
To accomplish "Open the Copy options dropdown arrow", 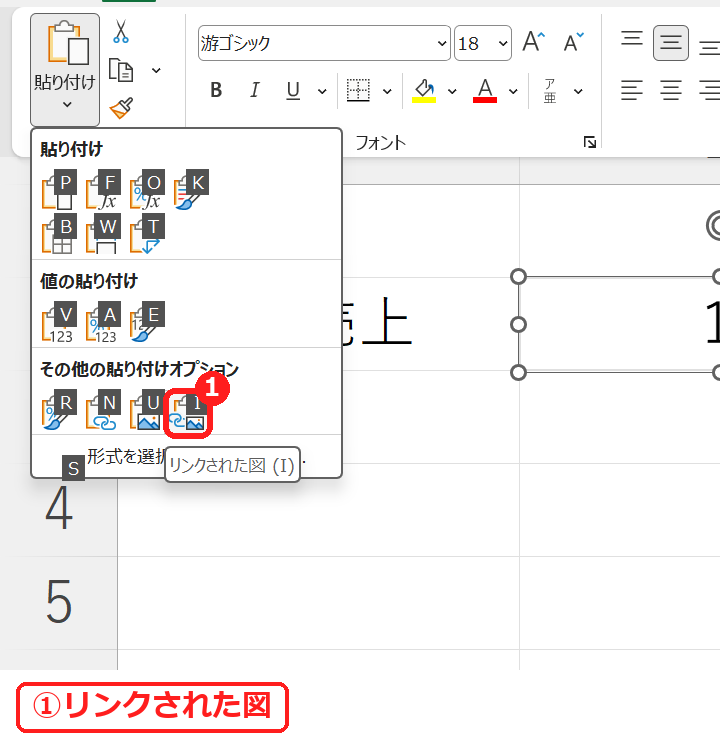I will coord(156,71).
